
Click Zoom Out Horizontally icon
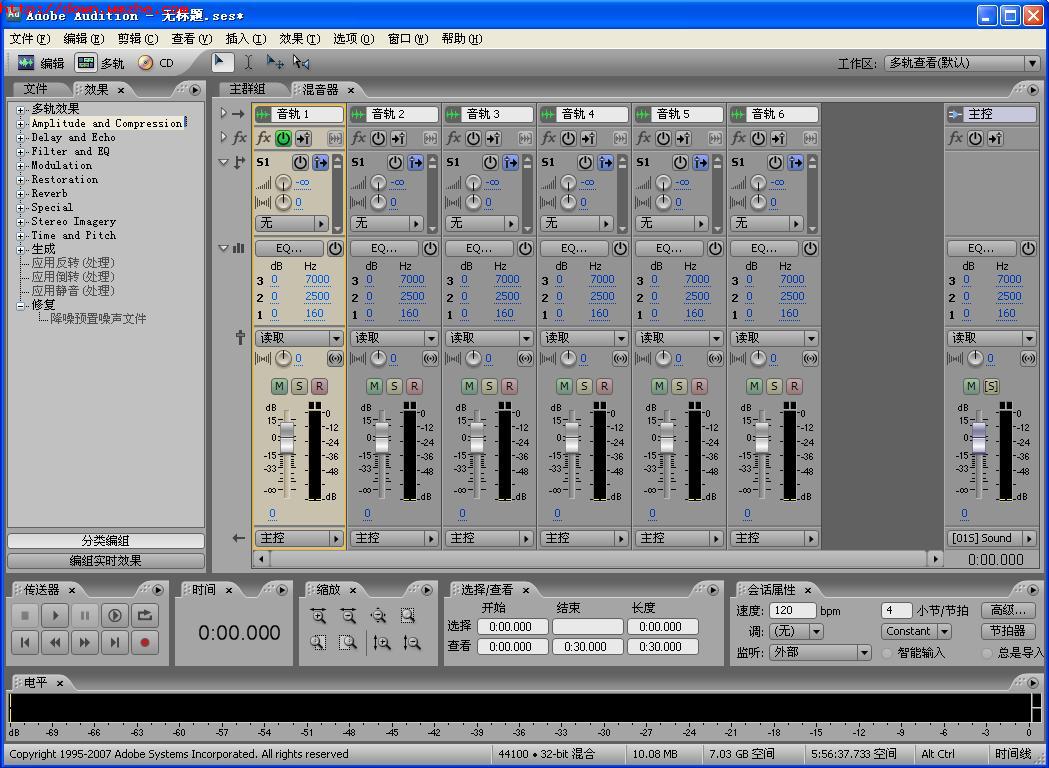click(x=349, y=615)
